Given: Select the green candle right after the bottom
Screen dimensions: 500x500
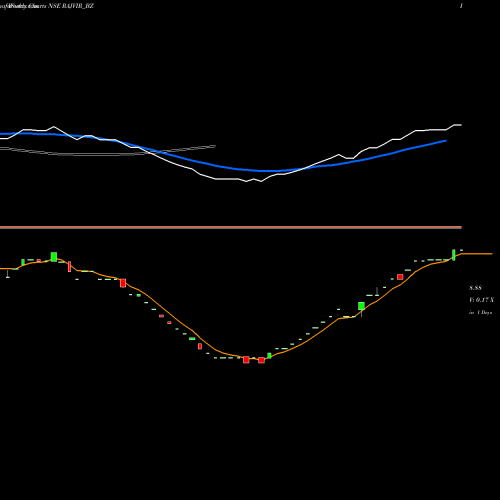Looking at the screenshot, I should coord(269,355).
